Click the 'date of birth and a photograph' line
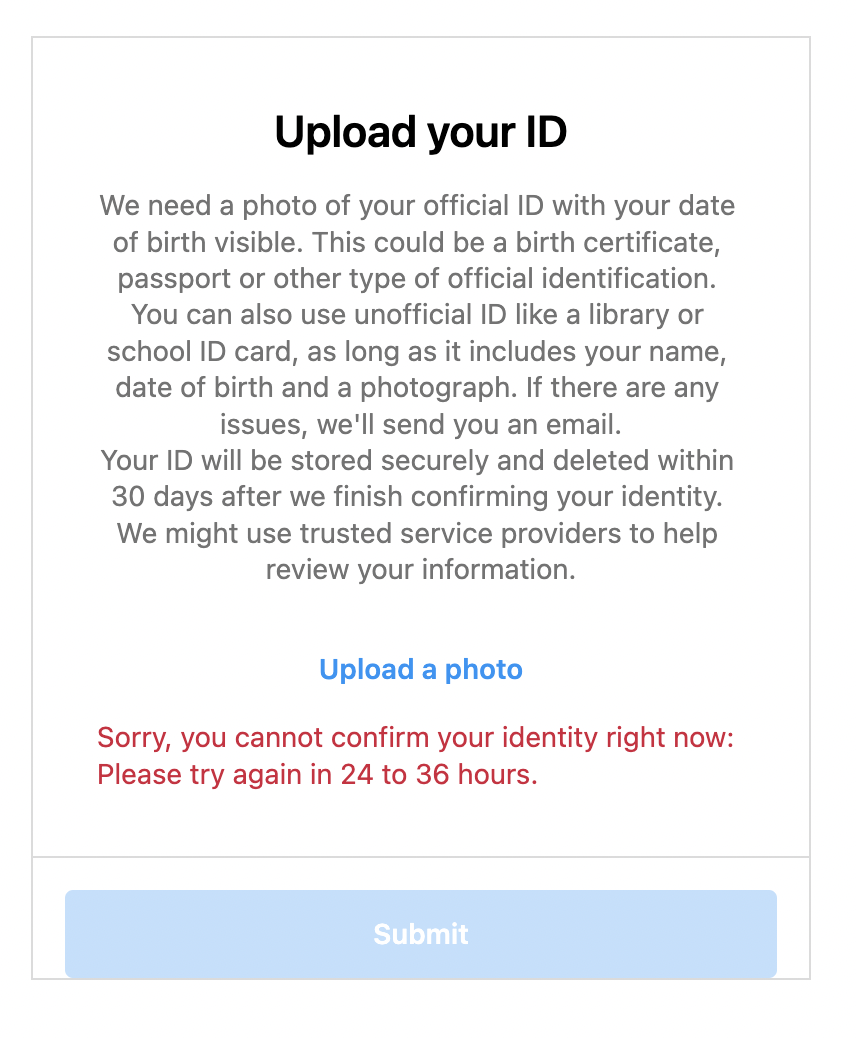The height and width of the screenshot is (1038, 856). pos(417,388)
